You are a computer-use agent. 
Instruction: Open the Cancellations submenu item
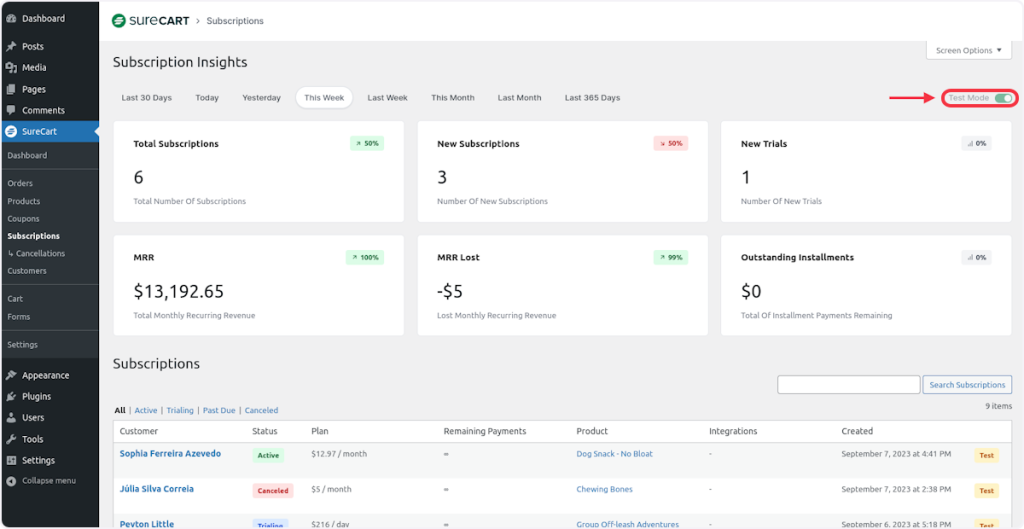point(40,254)
